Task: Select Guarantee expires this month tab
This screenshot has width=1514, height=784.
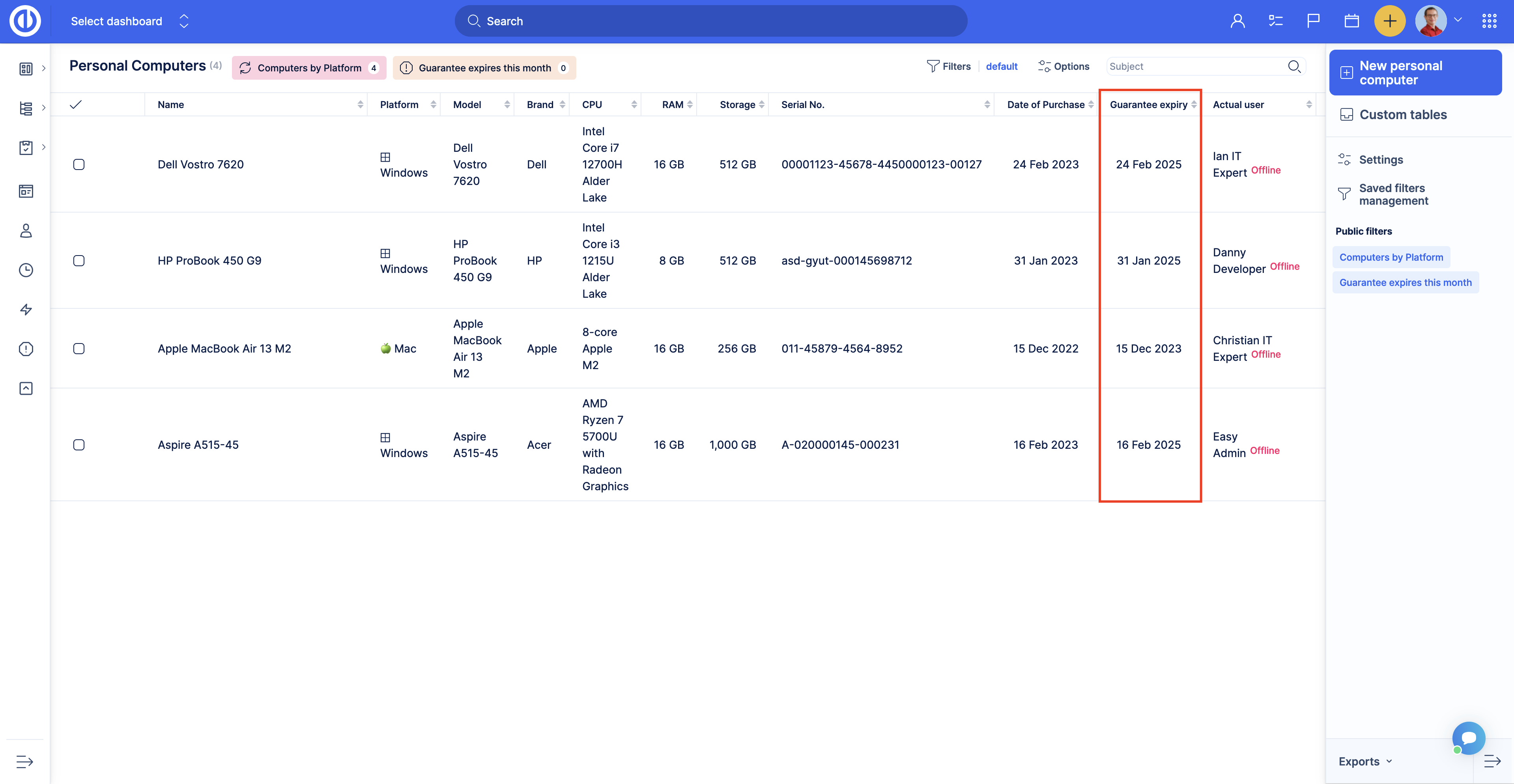Action: pyautogui.click(x=484, y=67)
